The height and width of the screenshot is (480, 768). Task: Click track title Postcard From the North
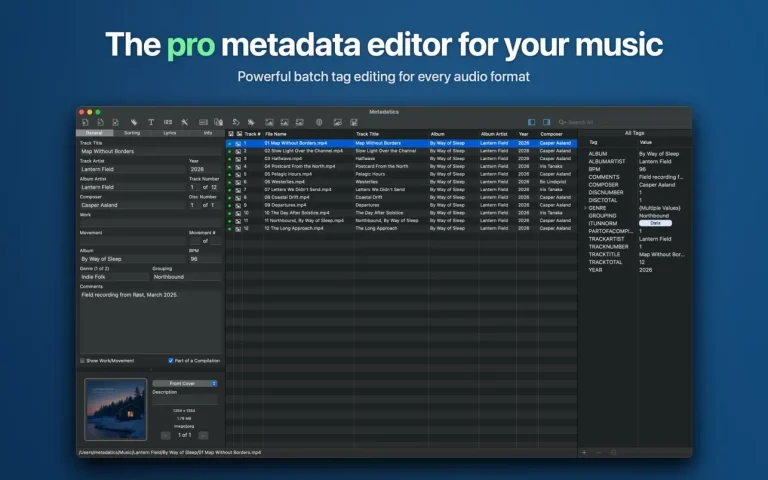click(382, 167)
